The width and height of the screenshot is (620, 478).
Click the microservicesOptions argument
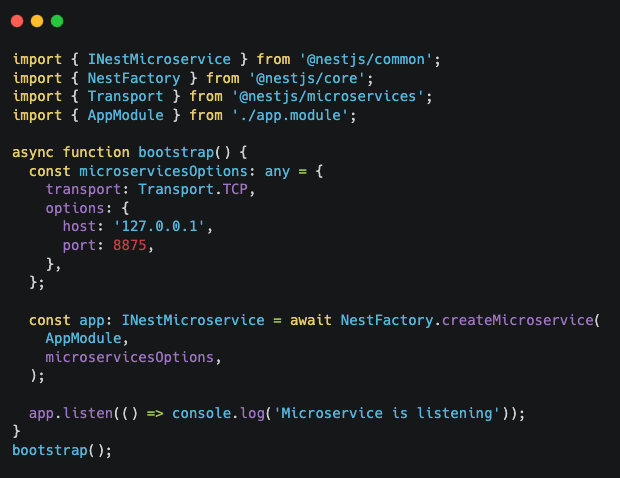click(130, 357)
